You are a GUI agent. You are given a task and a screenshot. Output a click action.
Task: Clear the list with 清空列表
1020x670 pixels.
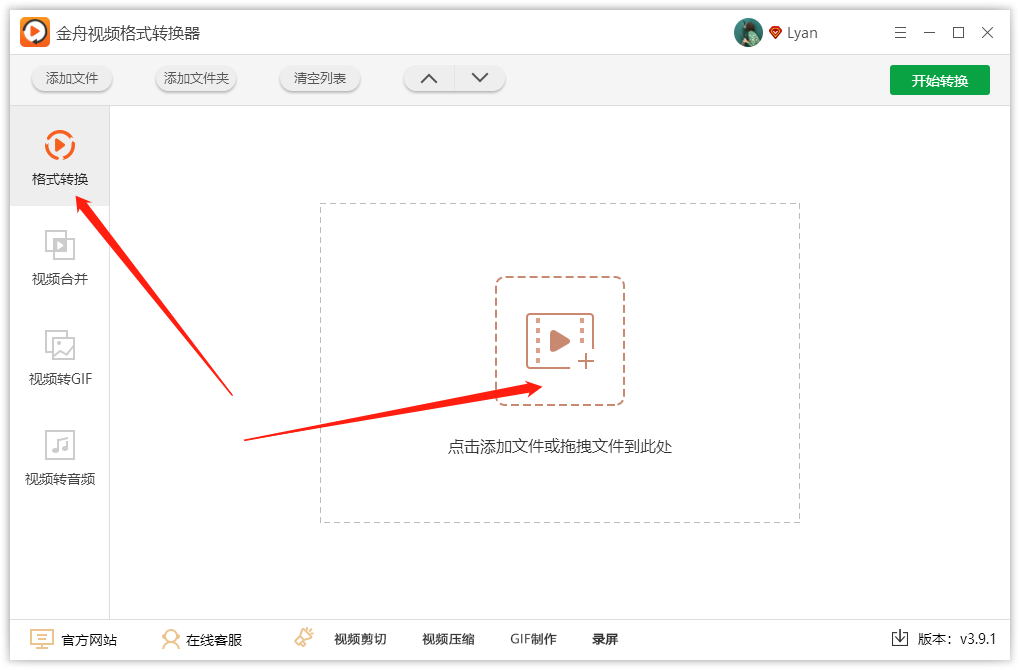(x=319, y=78)
